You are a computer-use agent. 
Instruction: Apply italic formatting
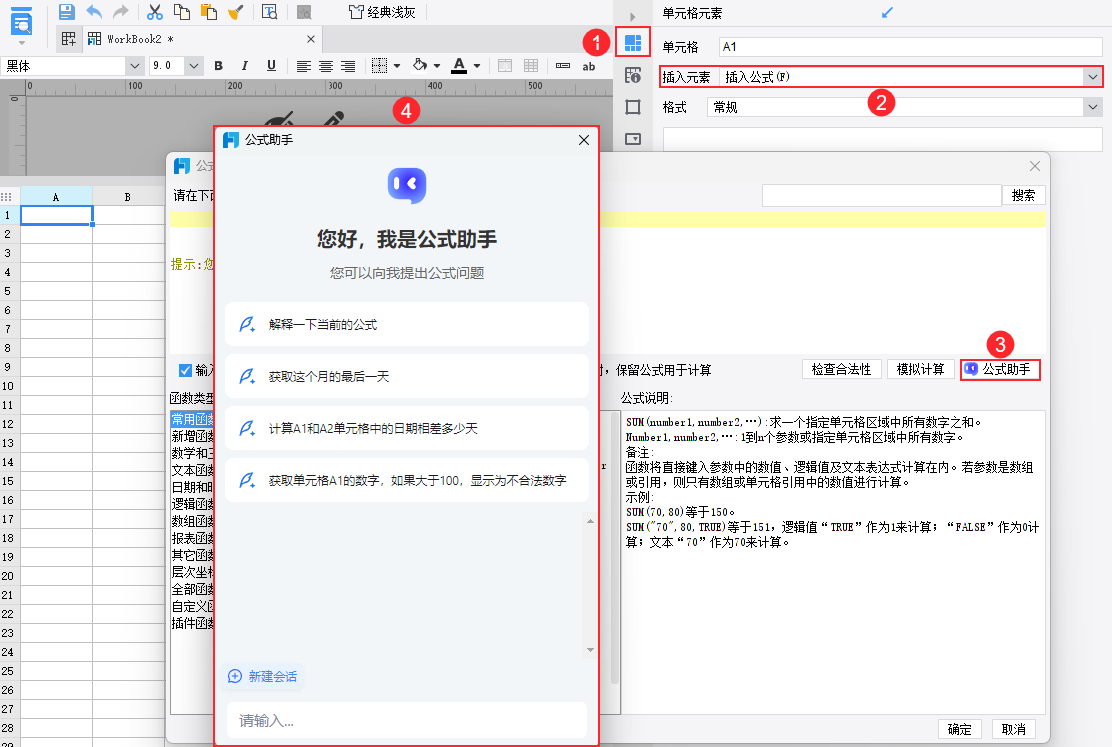(x=245, y=66)
